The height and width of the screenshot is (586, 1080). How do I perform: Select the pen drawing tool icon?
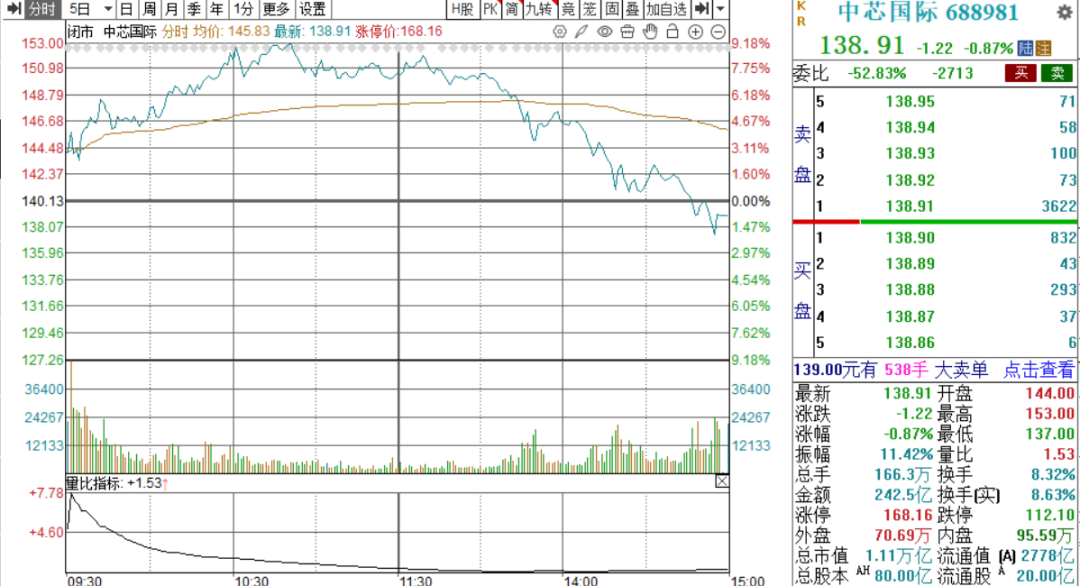(x=583, y=32)
